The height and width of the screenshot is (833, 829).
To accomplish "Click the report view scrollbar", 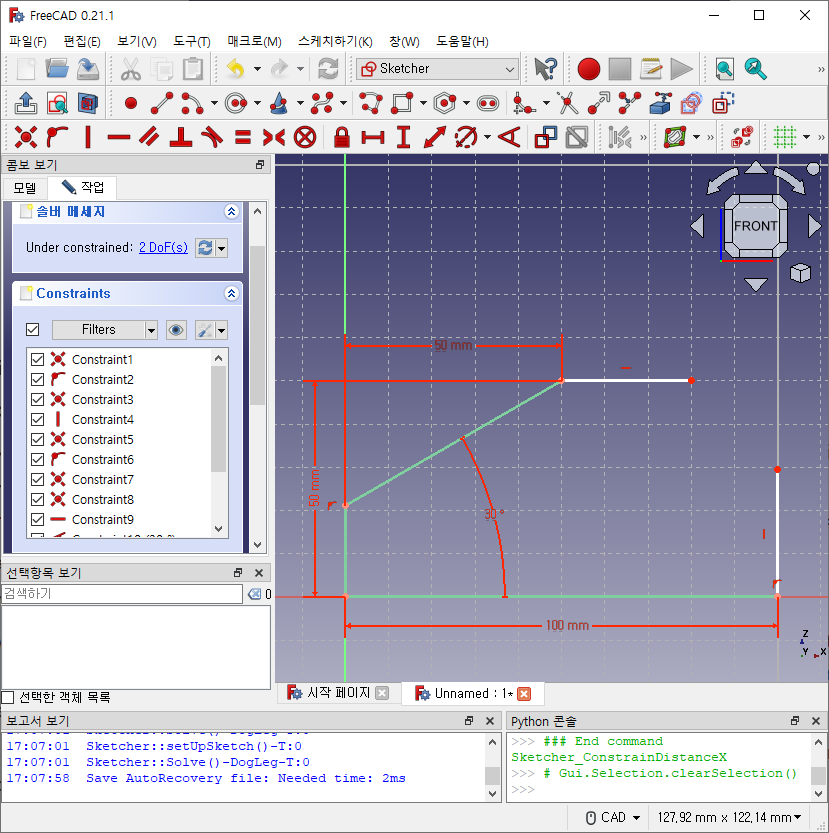I will (493, 775).
